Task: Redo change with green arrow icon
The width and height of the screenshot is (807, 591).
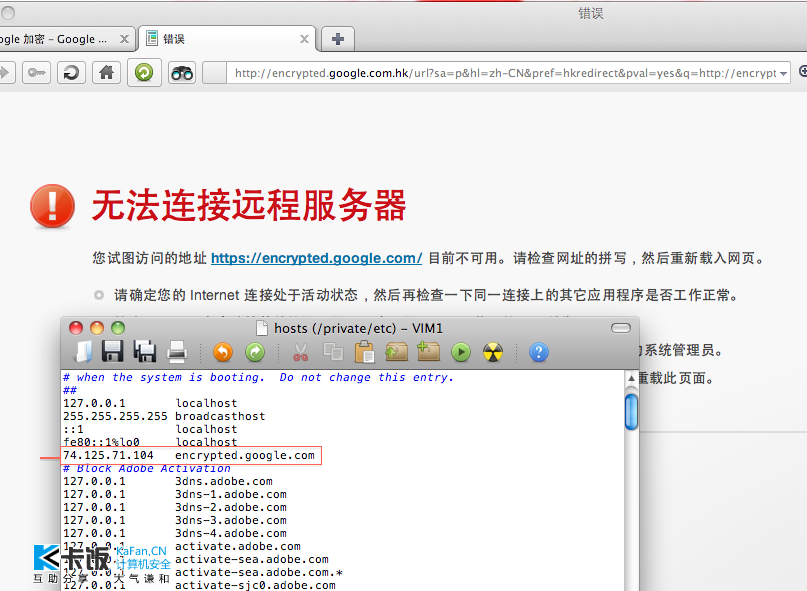Action: (x=255, y=352)
